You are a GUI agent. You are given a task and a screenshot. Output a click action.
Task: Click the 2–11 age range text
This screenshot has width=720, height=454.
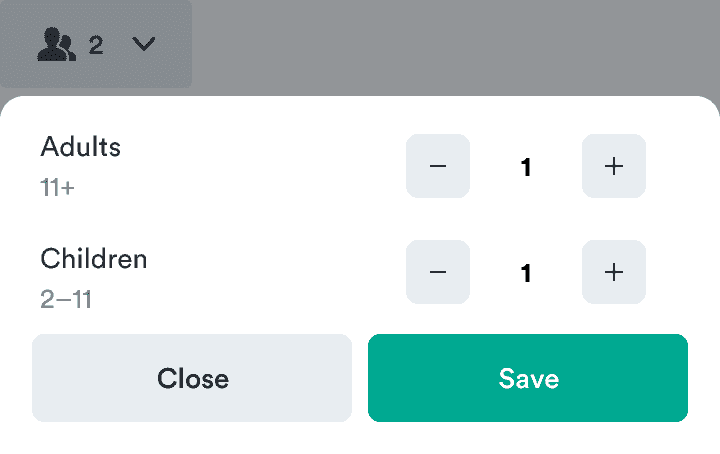pos(66,299)
